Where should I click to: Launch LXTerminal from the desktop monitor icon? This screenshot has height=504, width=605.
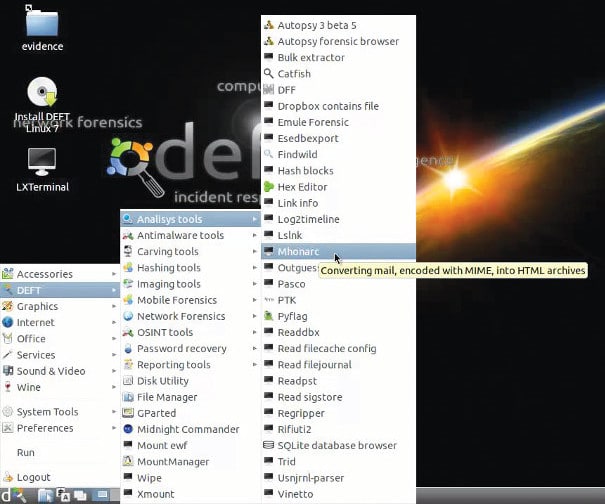[42, 162]
